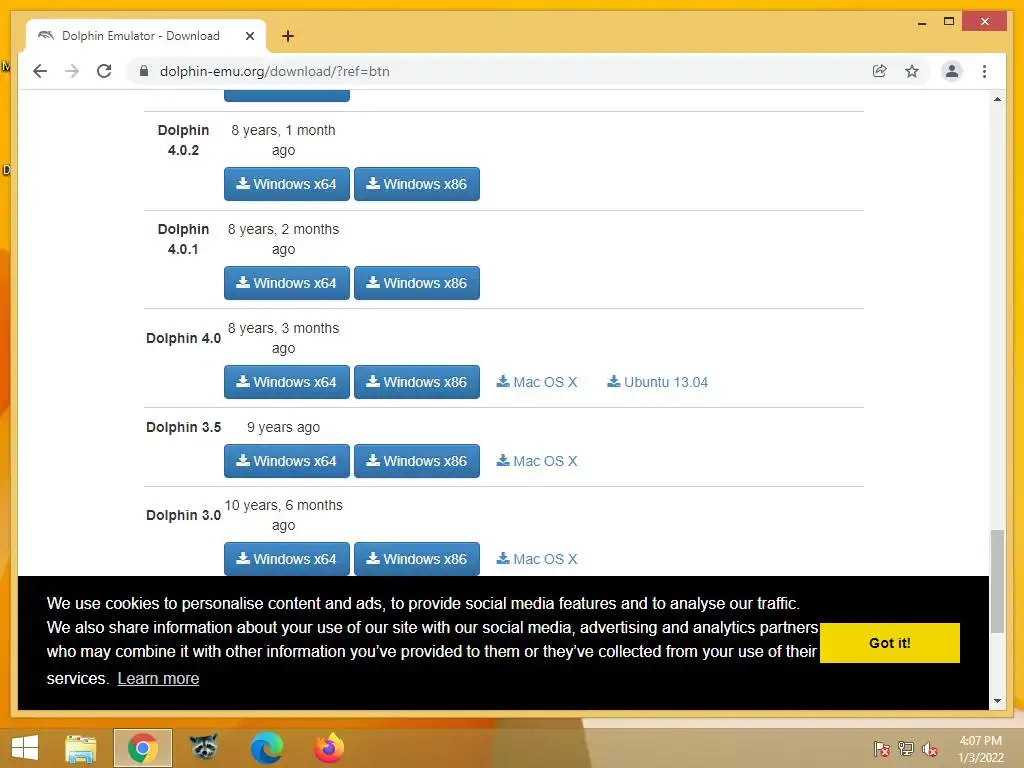The width and height of the screenshot is (1024, 768).
Task: Select the 'Dolphin 4.0' version label
Action: pos(184,338)
